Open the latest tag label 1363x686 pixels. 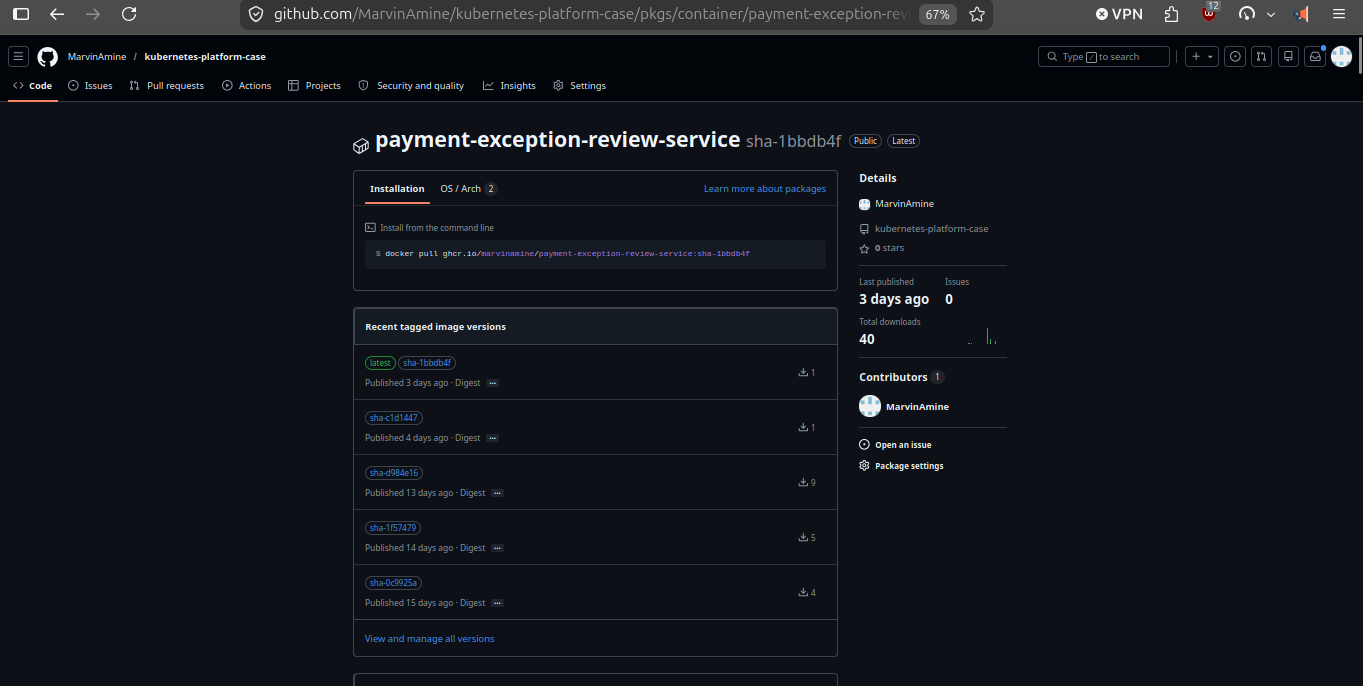pos(380,363)
